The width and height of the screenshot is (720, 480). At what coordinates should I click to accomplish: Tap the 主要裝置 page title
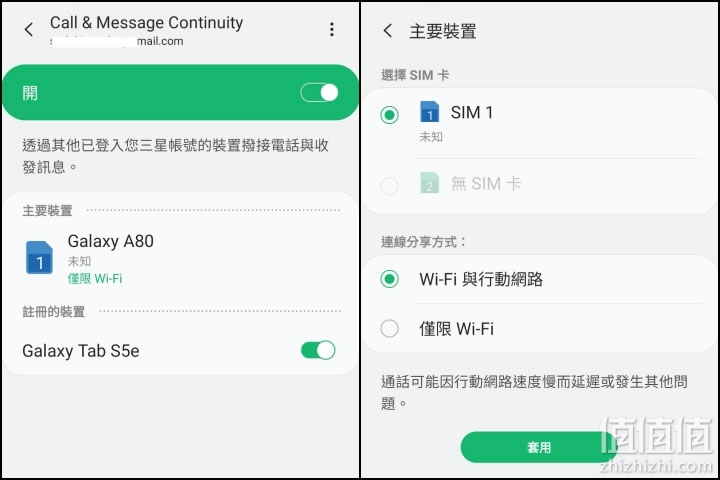[x=443, y=31]
